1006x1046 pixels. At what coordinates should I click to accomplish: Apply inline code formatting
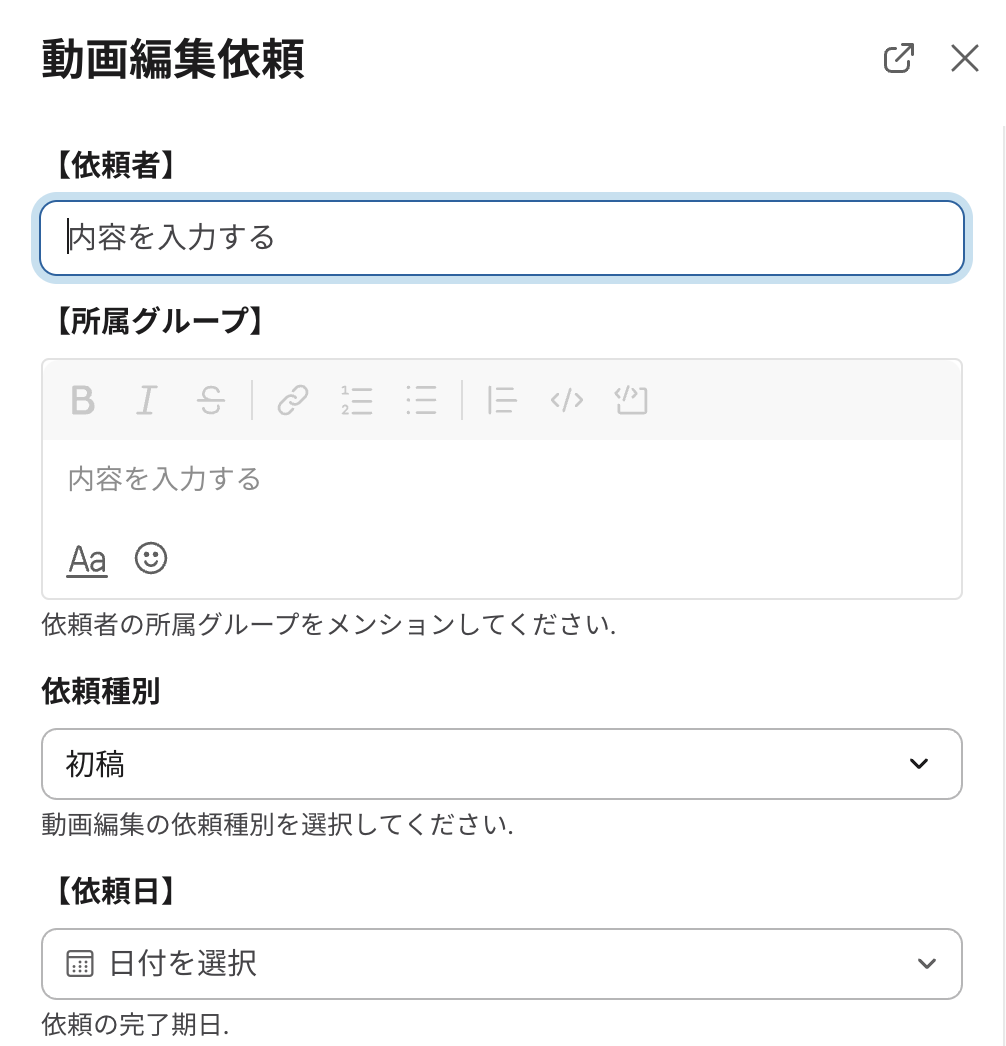pyautogui.click(x=567, y=401)
